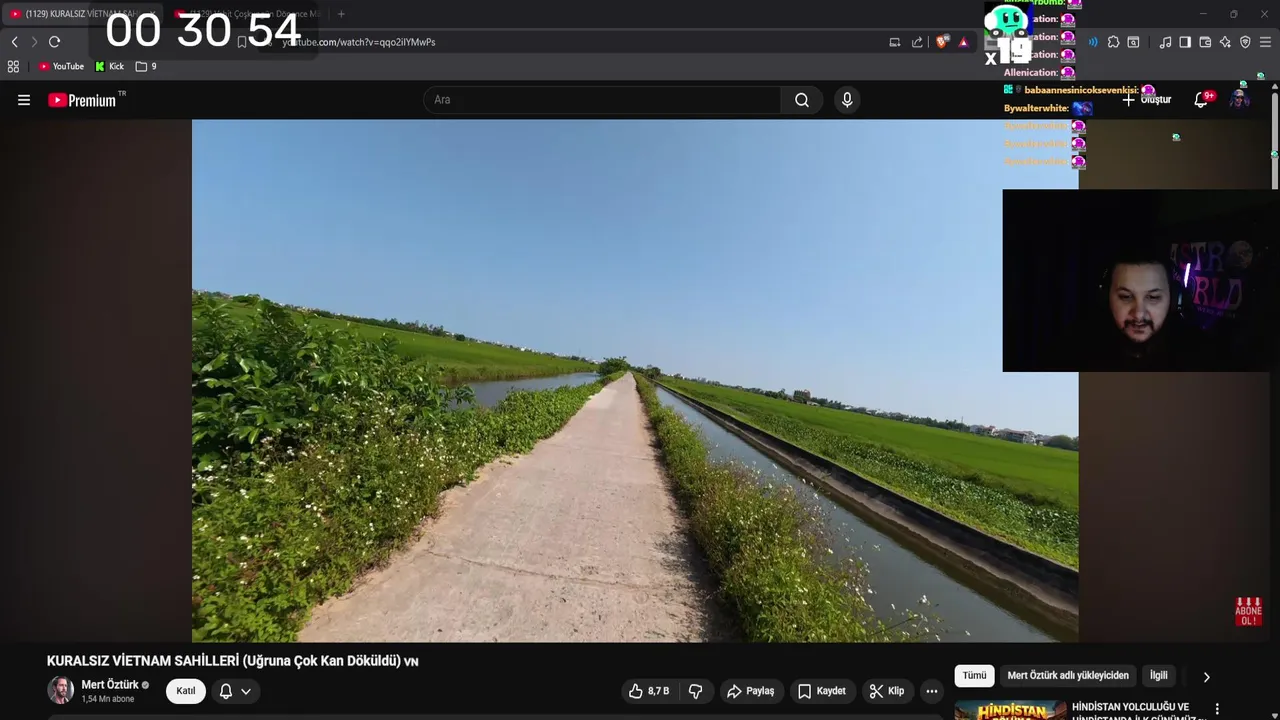Switch to the second YouTube browser tab
The height and width of the screenshot is (720, 1280).
247,14
